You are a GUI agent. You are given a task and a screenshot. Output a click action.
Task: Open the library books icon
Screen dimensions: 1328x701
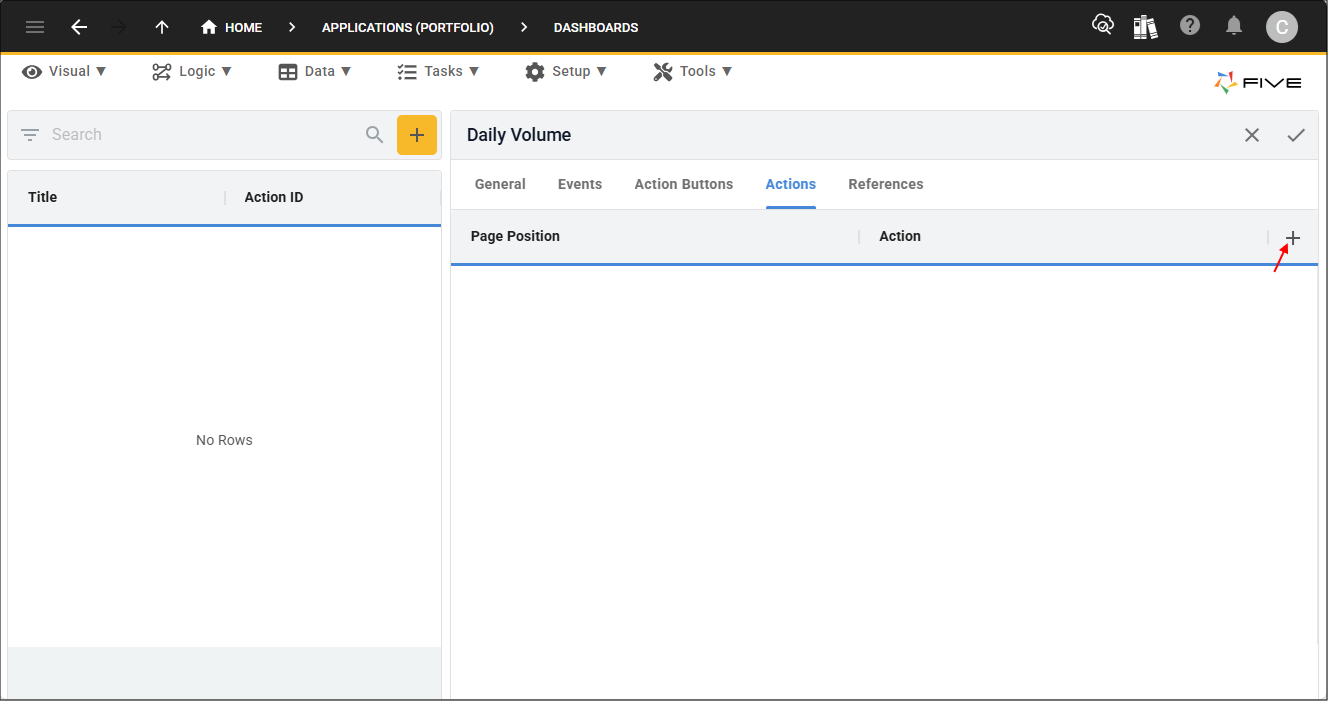1146,27
